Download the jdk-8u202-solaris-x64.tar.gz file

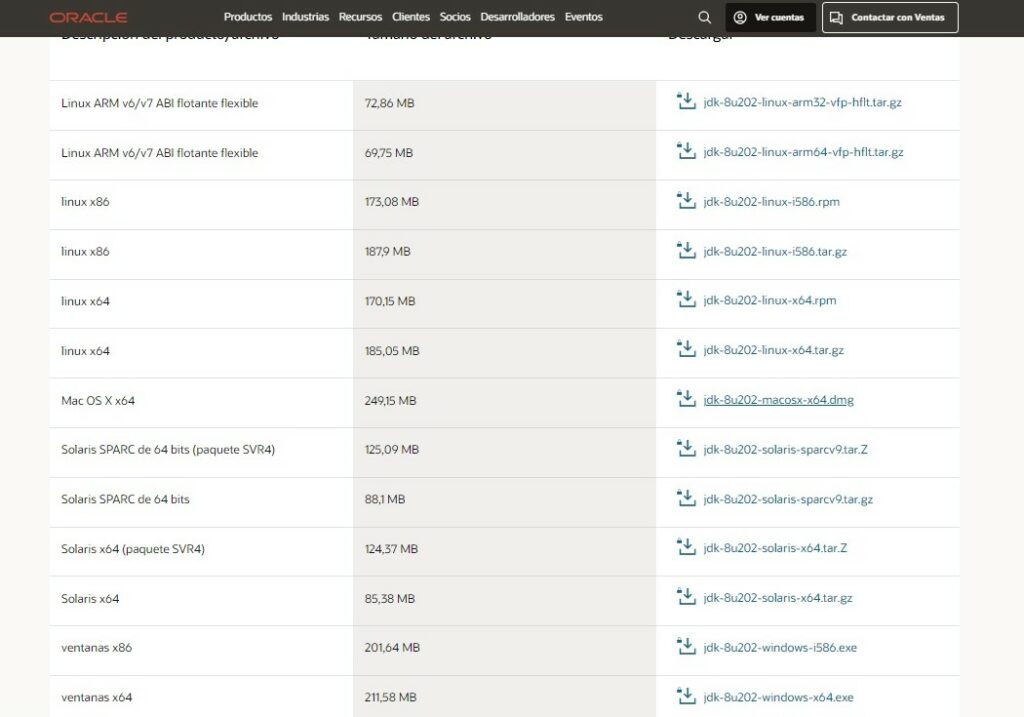click(x=778, y=598)
